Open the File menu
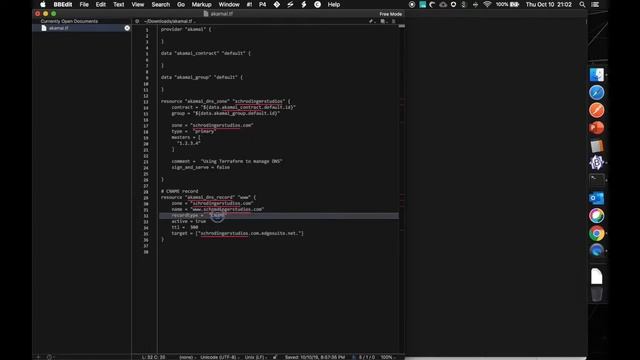This screenshot has width=640, height=360. coord(84,4)
